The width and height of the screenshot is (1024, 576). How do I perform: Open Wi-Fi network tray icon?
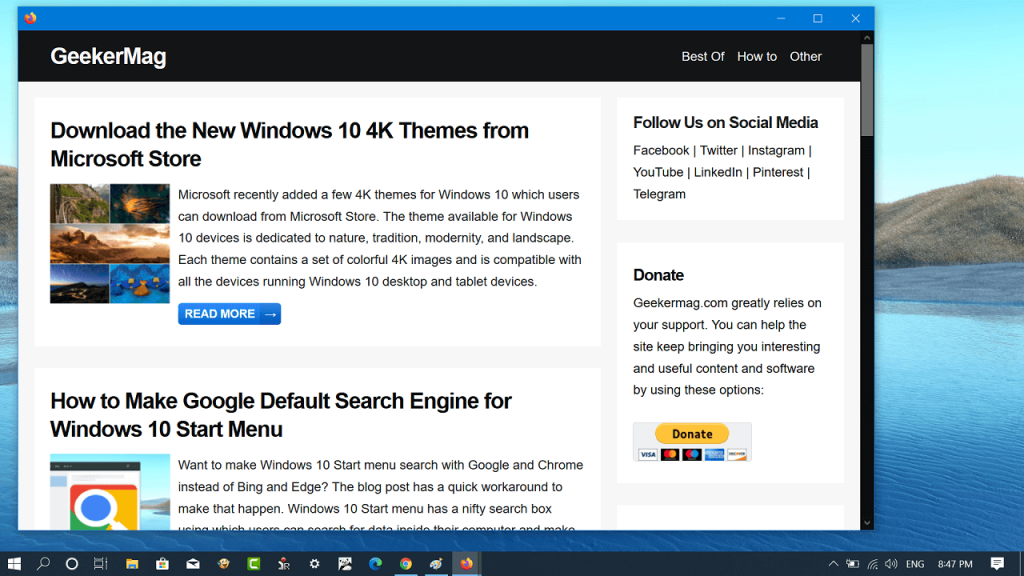pos(872,564)
